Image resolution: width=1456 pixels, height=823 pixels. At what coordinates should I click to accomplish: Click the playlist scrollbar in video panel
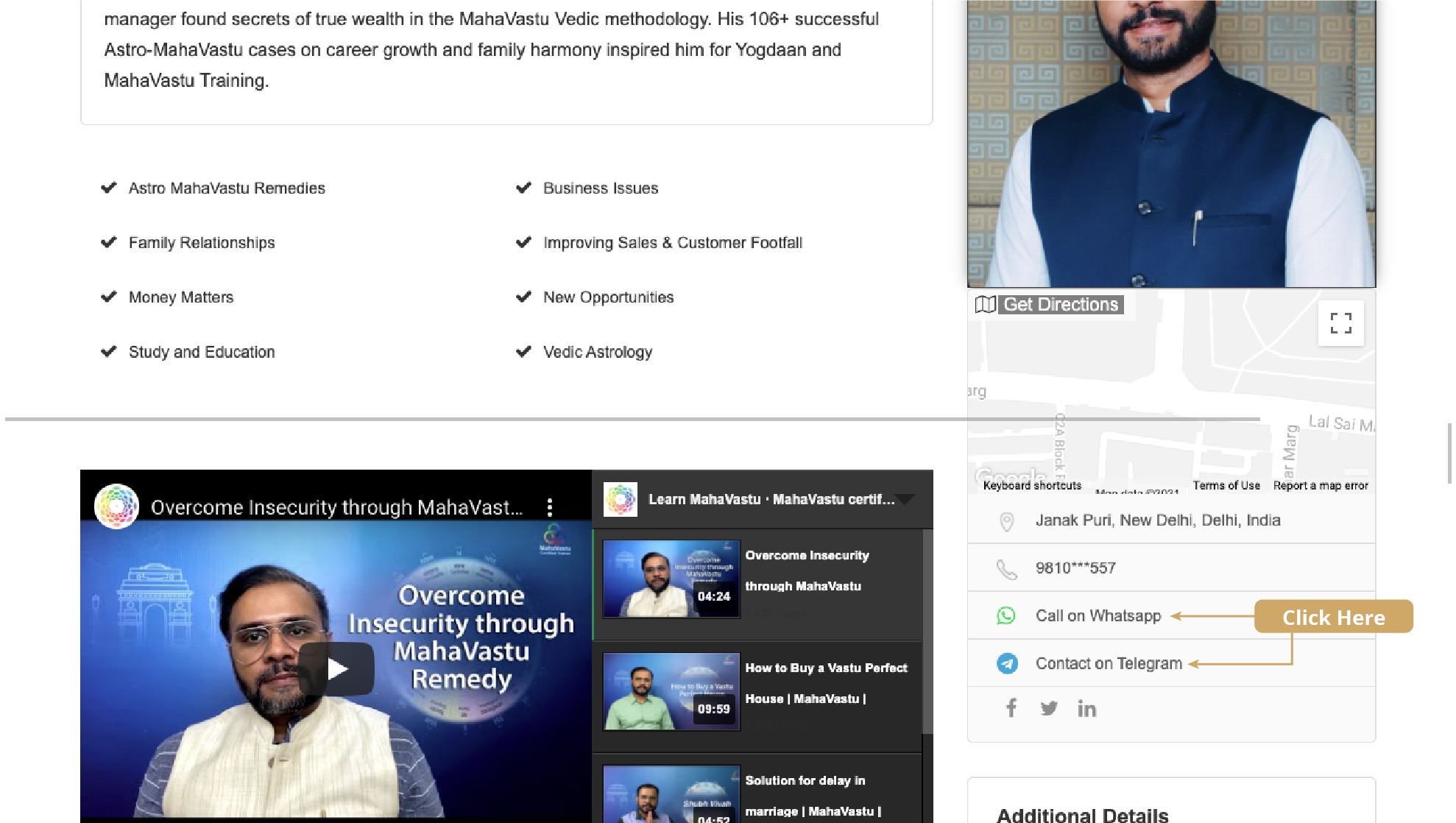[x=927, y=633]
